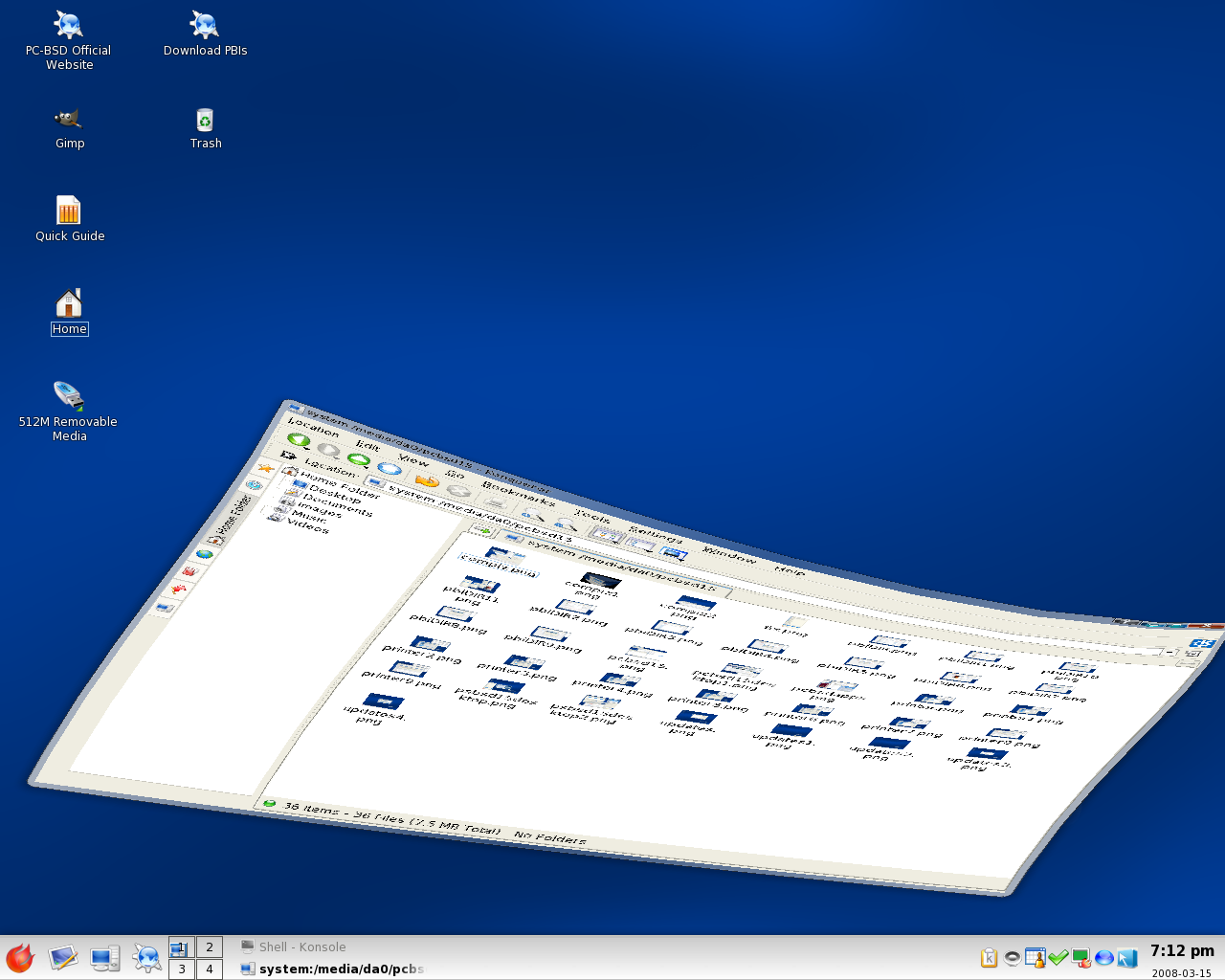Select Desktop in the sidebar tree
This screenshot has width=1225, height=980.
coord(328,493)
